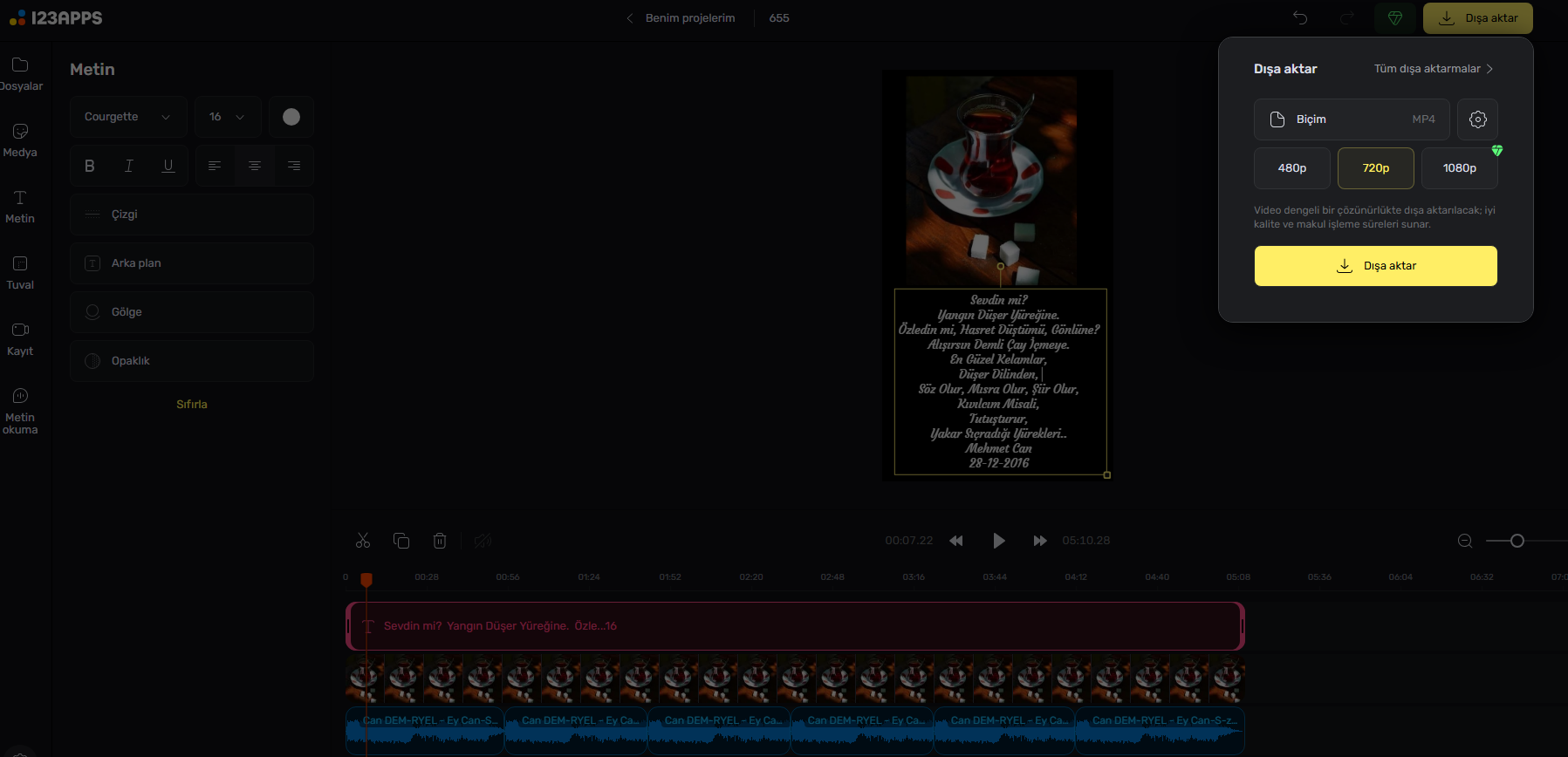
Task: Click the undo arrow icon
Action: point(1300,18)
